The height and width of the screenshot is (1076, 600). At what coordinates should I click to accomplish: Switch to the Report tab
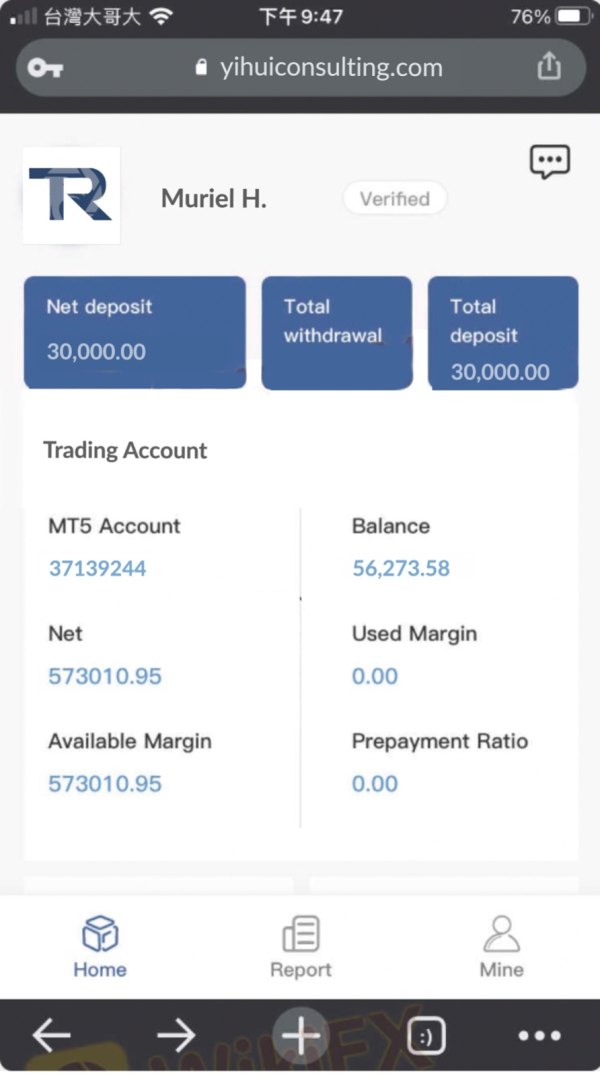click(300, 947)
